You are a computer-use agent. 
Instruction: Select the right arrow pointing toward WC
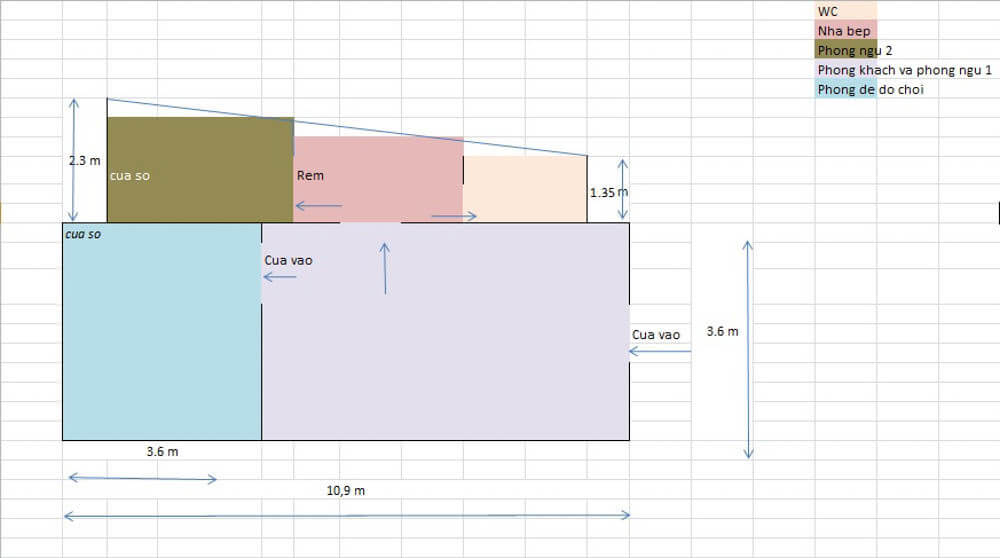pos(453,216)
